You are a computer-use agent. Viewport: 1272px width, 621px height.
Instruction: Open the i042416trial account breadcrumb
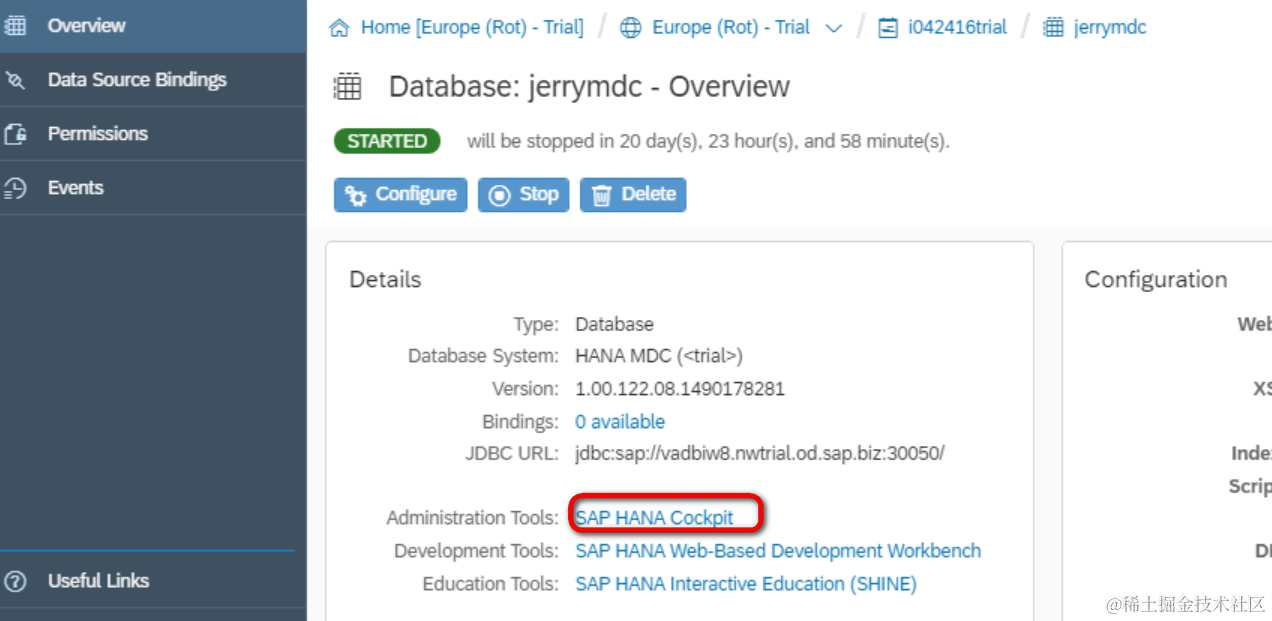(957, 28)
